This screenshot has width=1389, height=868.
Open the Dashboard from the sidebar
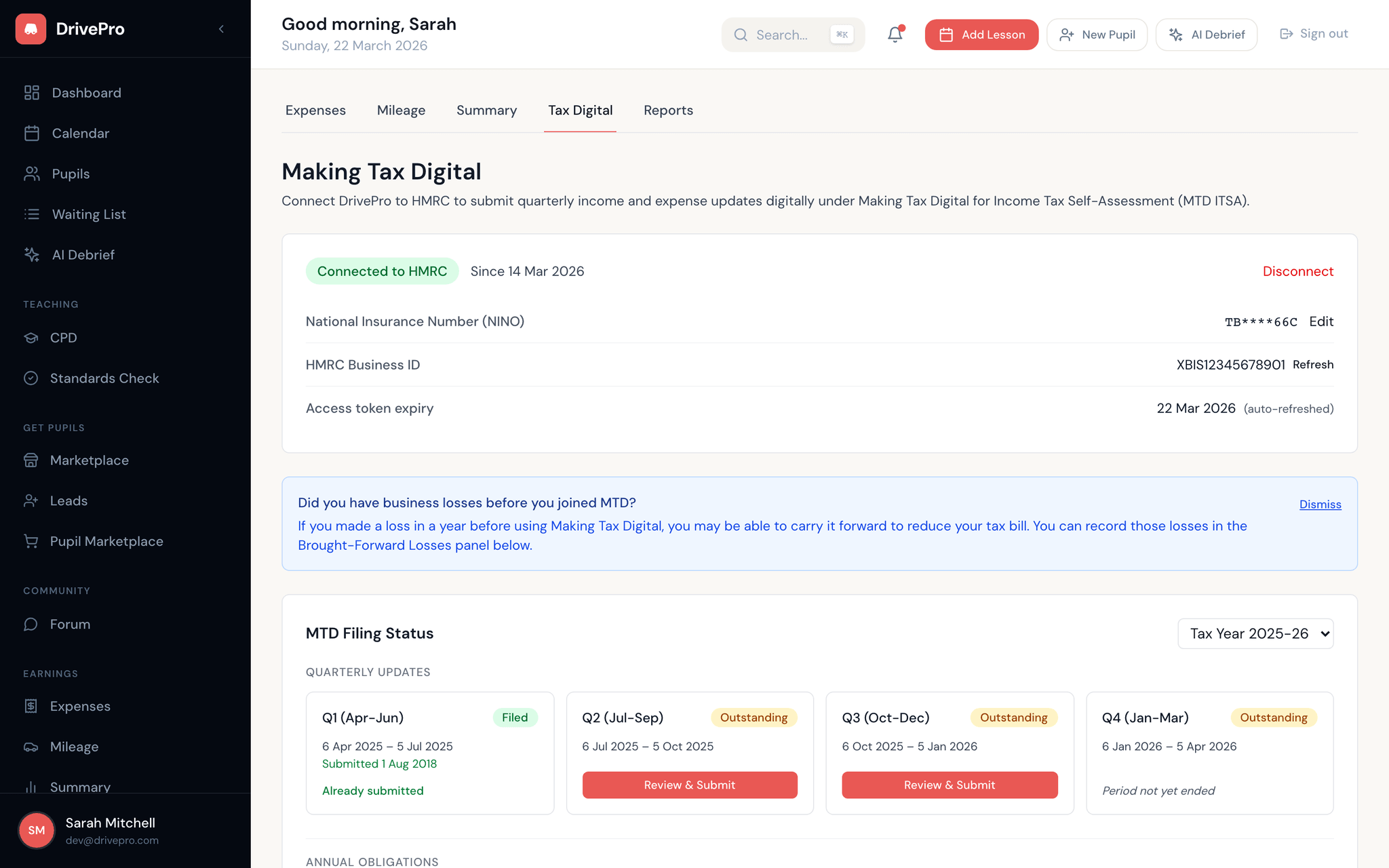tap(86, 93)
